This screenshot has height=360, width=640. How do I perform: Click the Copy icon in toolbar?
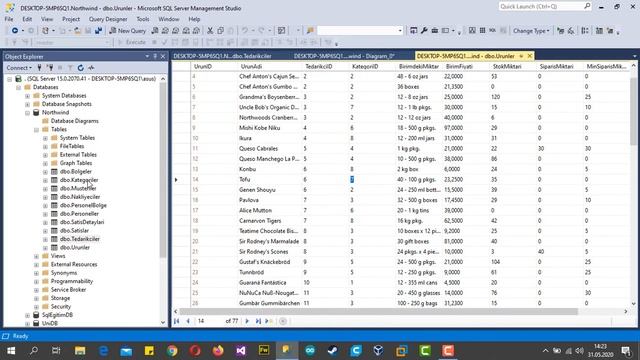click(220, 31)
